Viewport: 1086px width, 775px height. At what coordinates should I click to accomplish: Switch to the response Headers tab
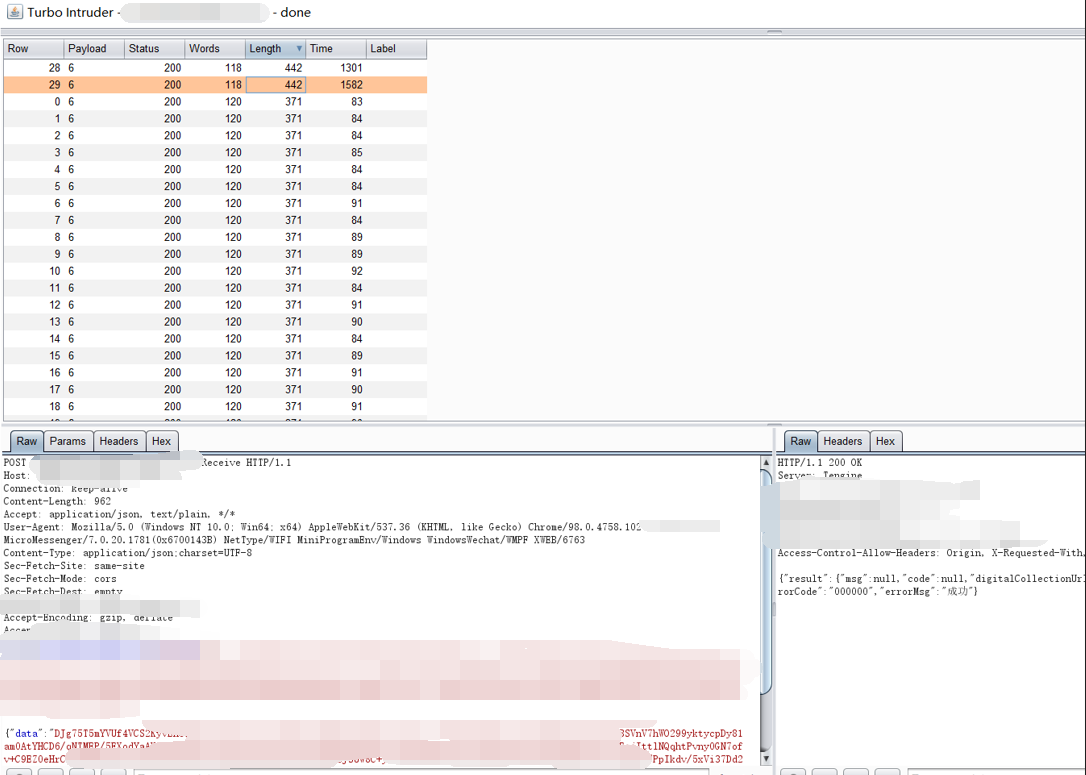(843, 441)
